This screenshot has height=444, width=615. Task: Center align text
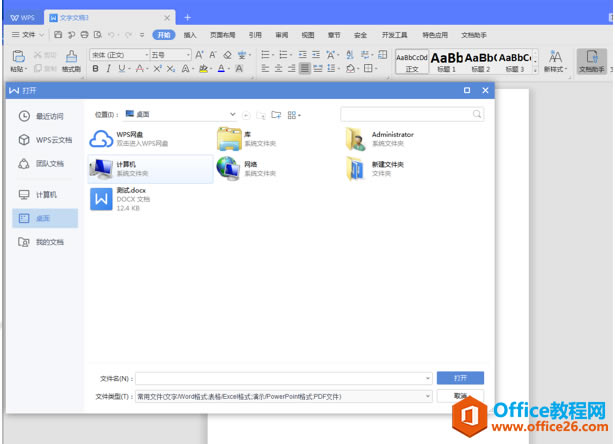tap(278, 69)
